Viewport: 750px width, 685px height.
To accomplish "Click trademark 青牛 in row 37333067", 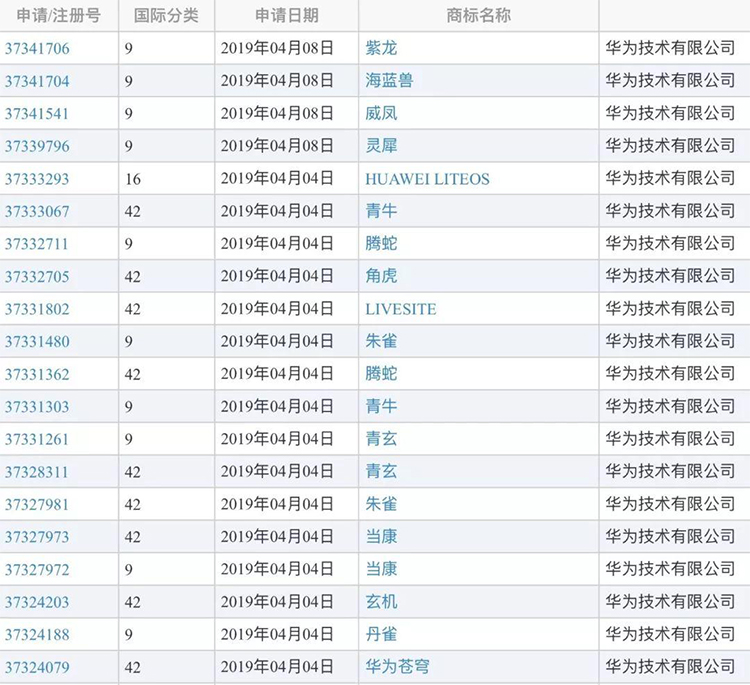I will 381,210.
